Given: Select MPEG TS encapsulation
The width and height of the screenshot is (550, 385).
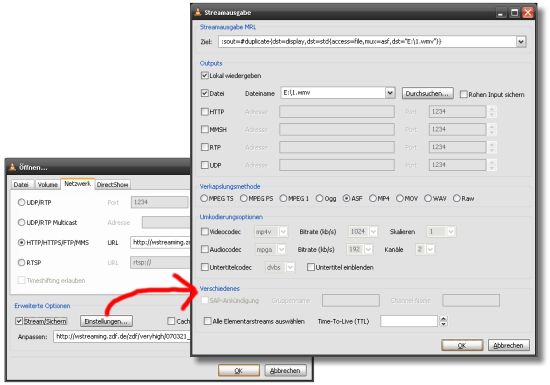Looking at the screenshot, I should (204, 198).
